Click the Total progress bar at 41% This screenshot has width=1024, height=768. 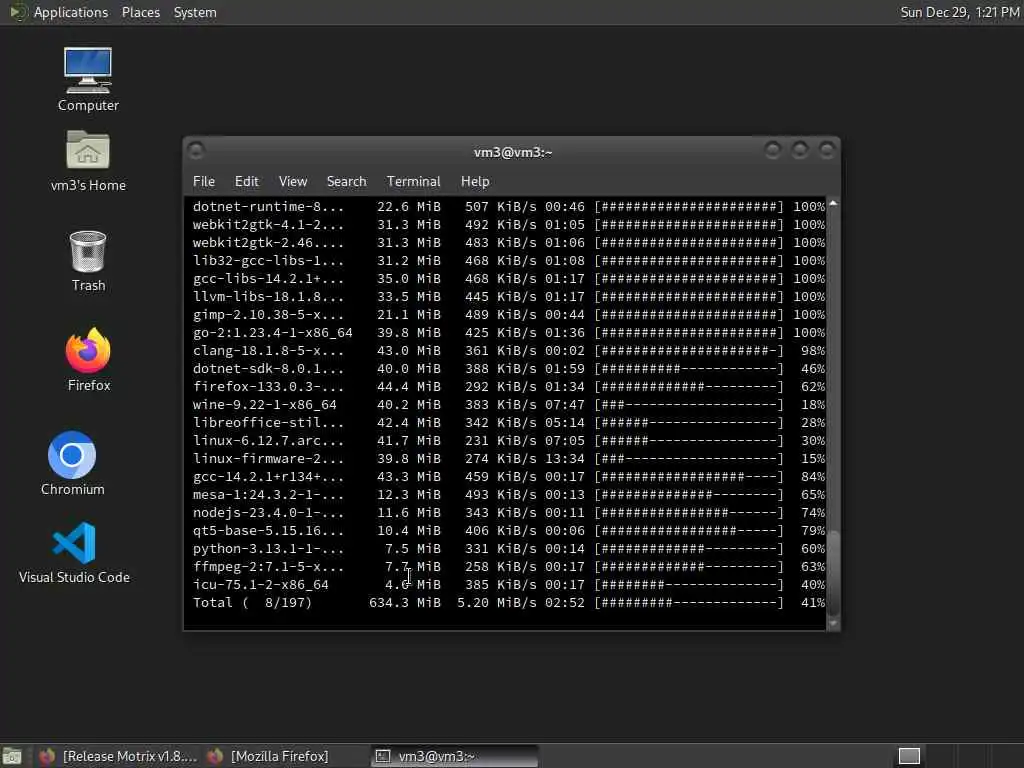pos(688,603)
